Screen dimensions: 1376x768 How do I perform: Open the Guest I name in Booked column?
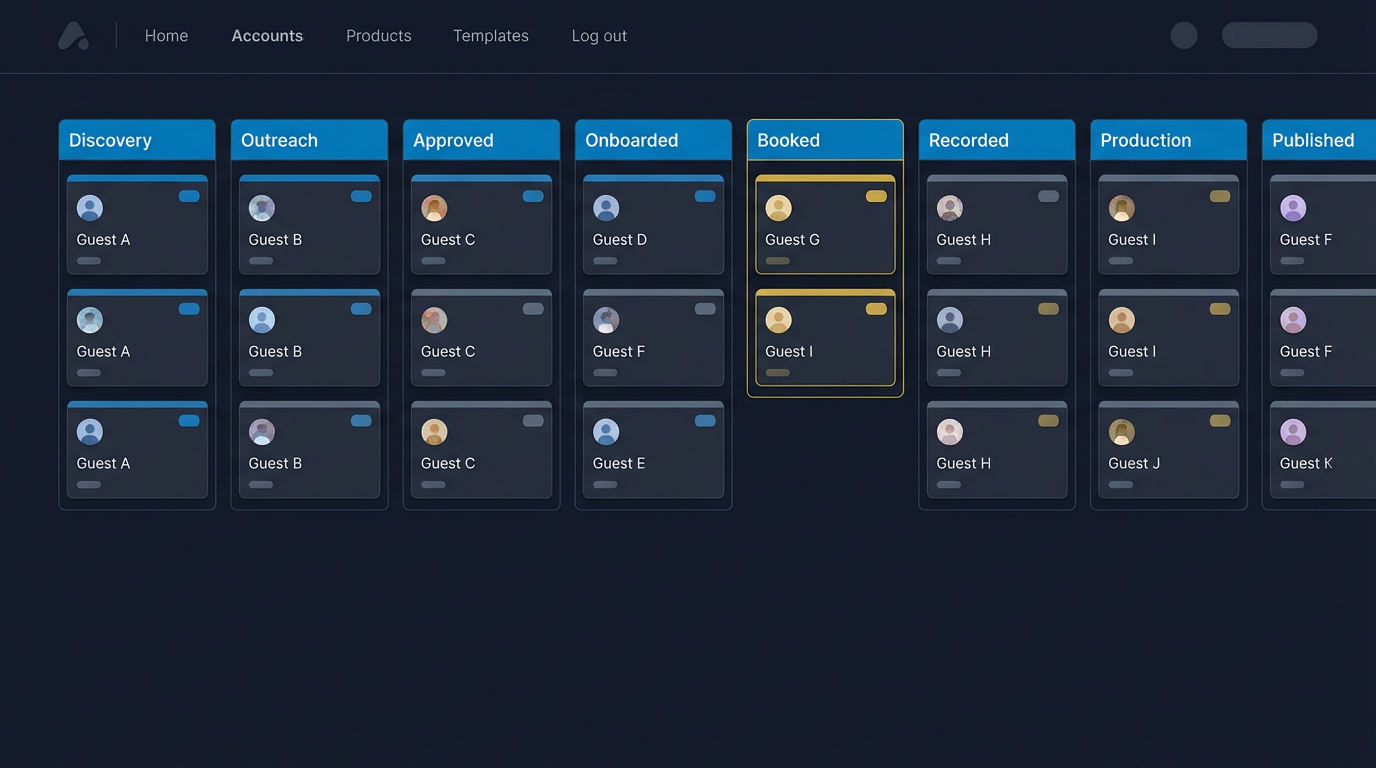(x=789, y=352)
